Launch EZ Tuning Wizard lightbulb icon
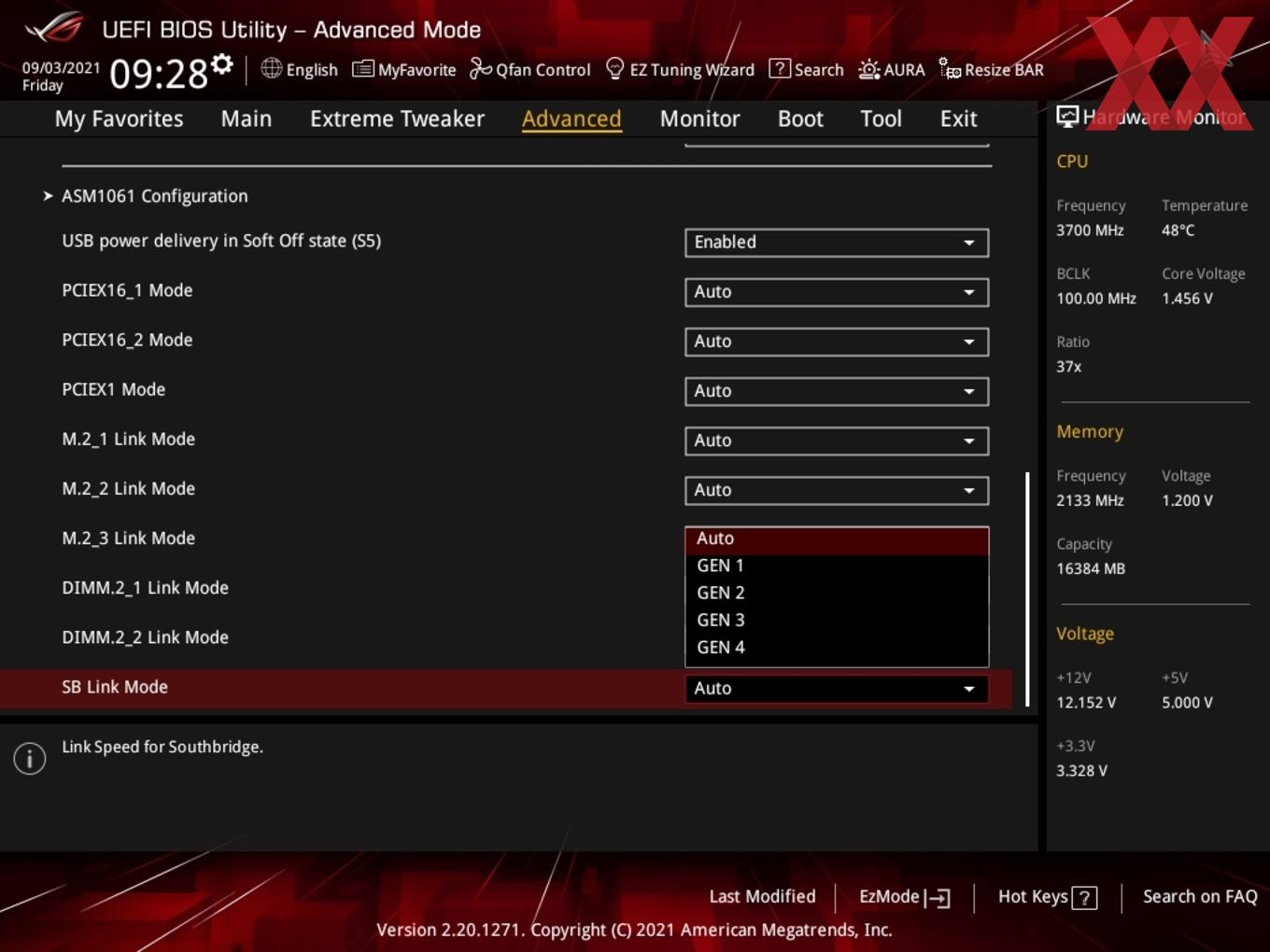This screenshot has height=952, width=1270. coord(614,68)
